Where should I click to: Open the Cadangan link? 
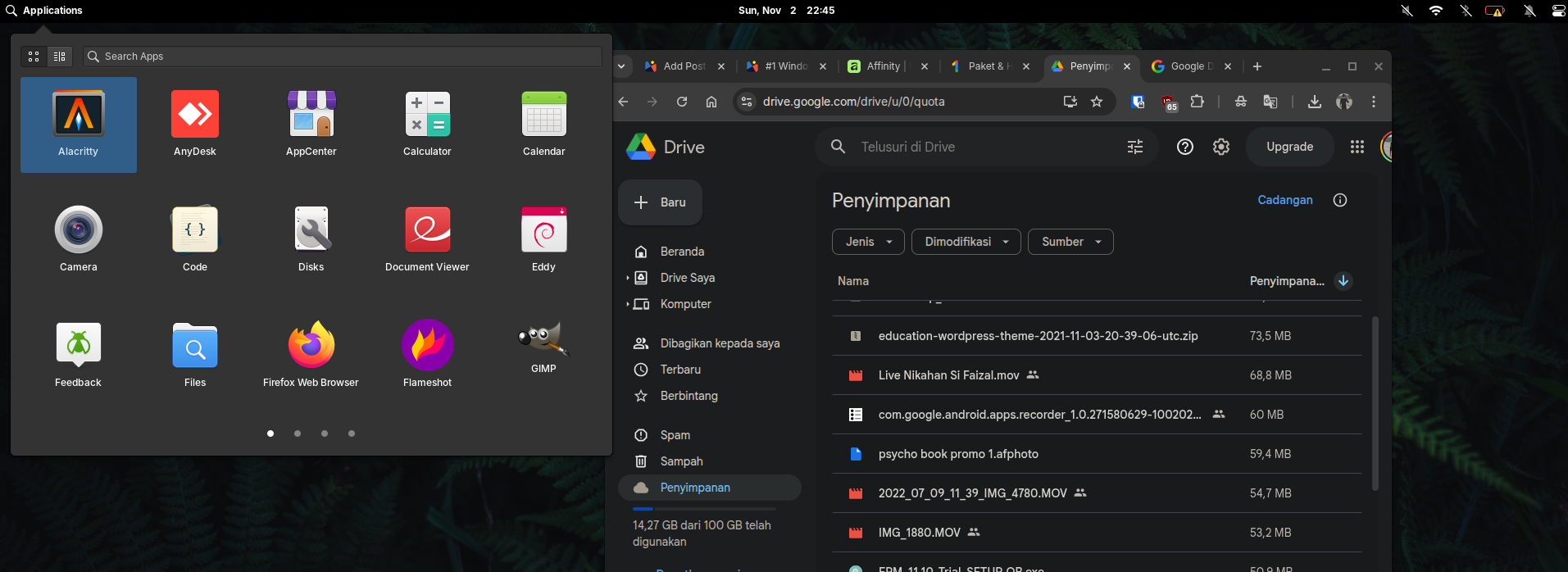coord(1284,200)
